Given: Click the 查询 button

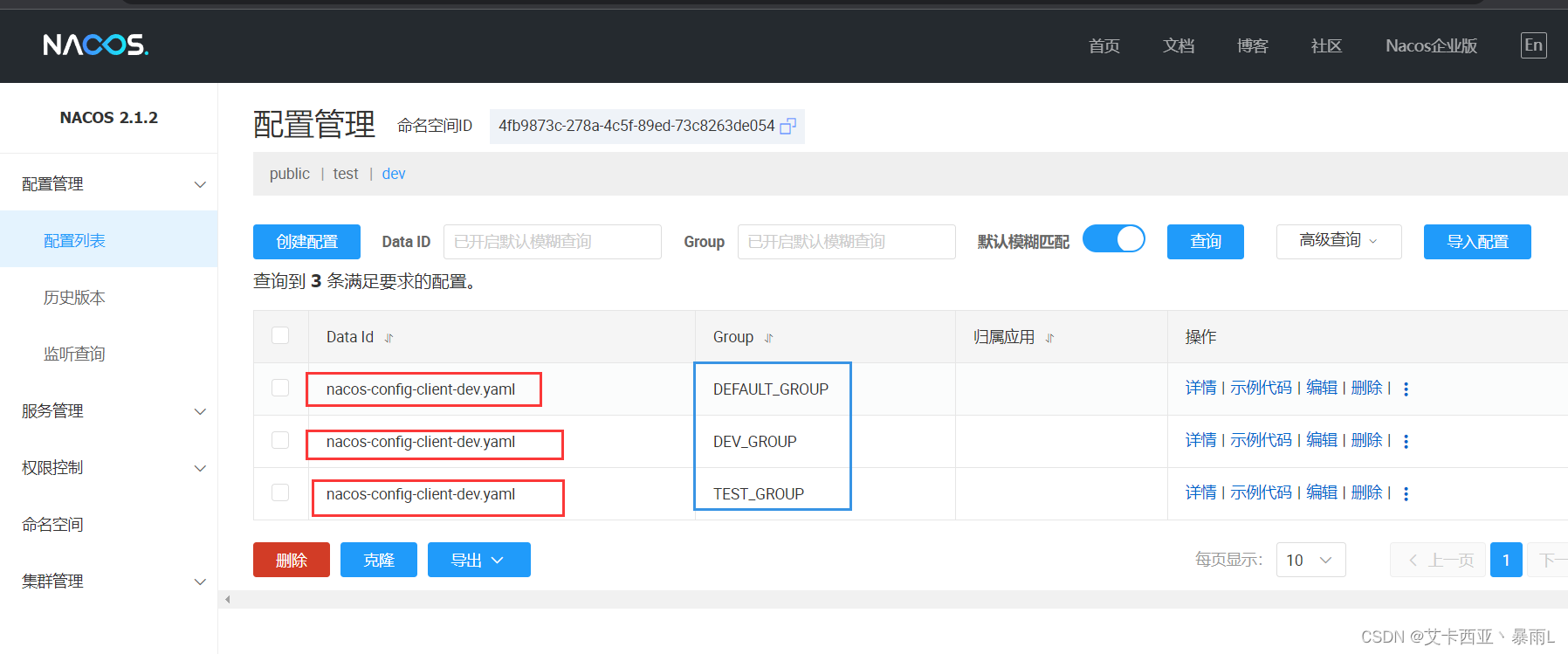Looking at the screenshot, I should (x=1206, y=242).
